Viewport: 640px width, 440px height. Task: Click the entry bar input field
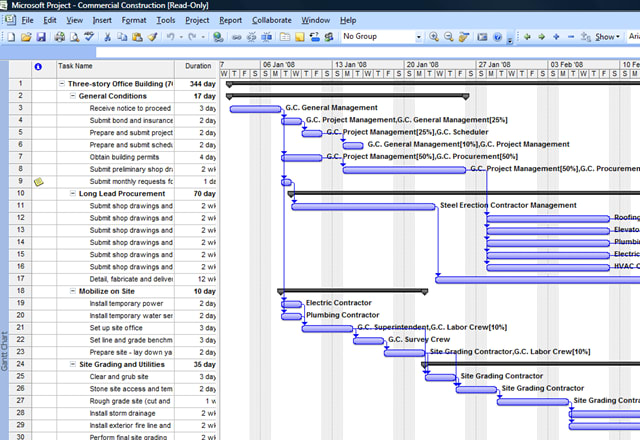(x=367, y=52)
